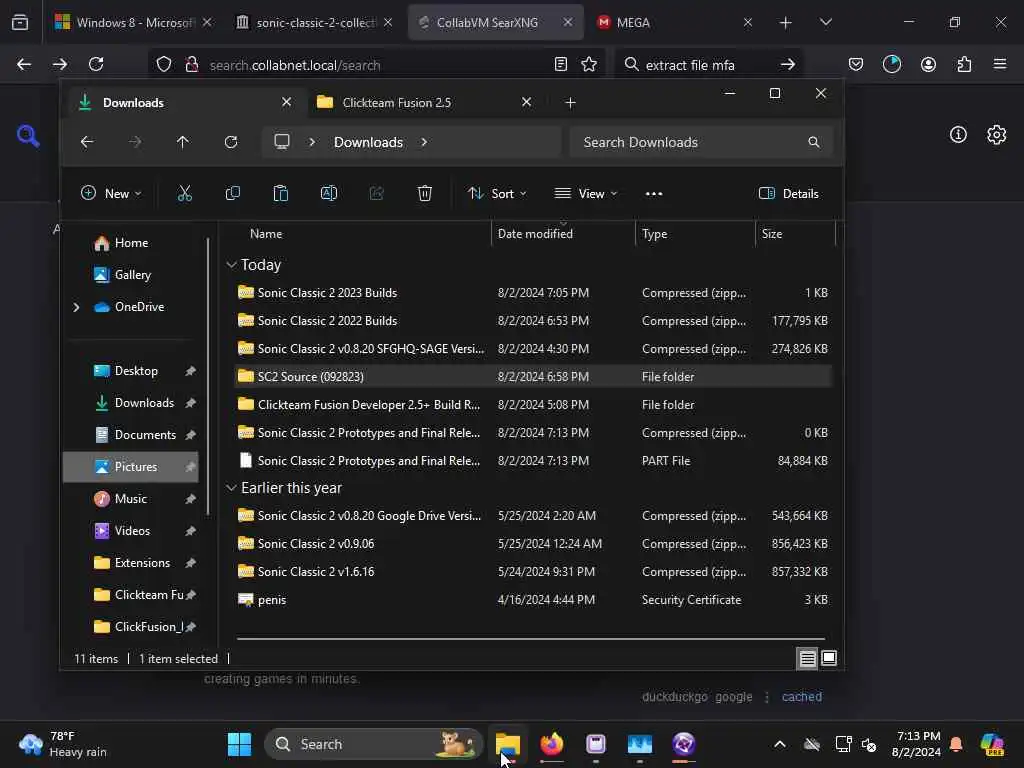The image size is (1024, 768).
Task: Open a new Firefox tab
Action: [x=786, y=22]
